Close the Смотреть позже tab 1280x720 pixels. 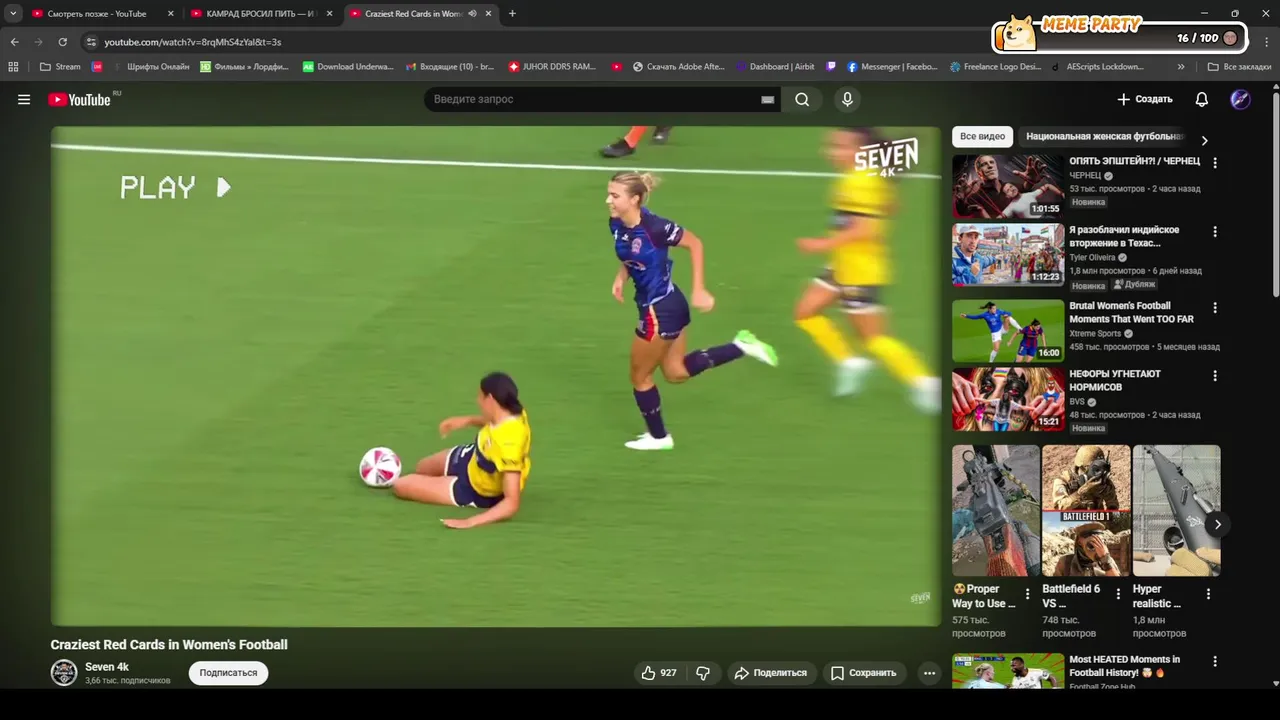[x=171, y=14]
